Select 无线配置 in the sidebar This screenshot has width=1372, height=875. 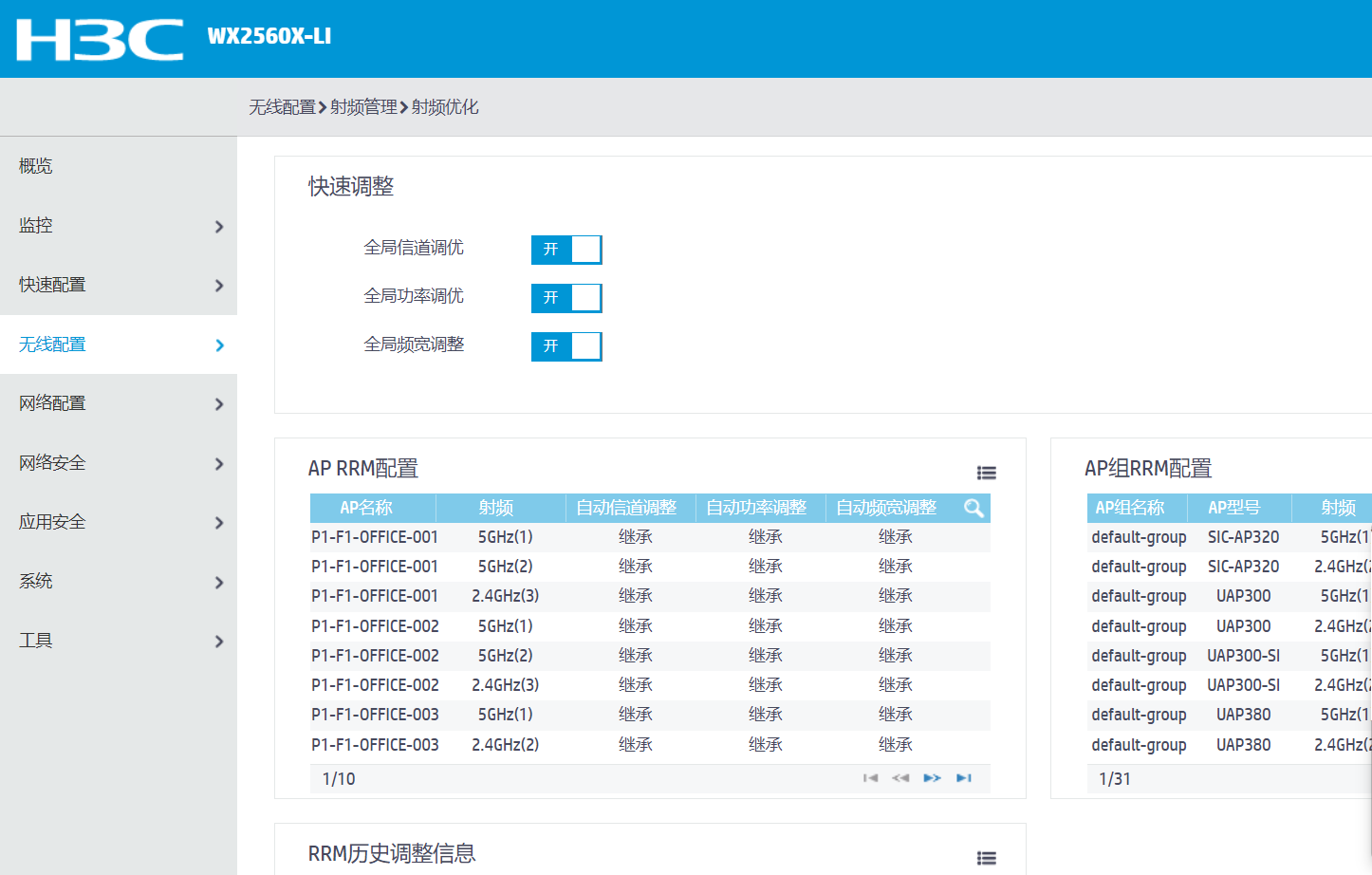click(118, 344)
